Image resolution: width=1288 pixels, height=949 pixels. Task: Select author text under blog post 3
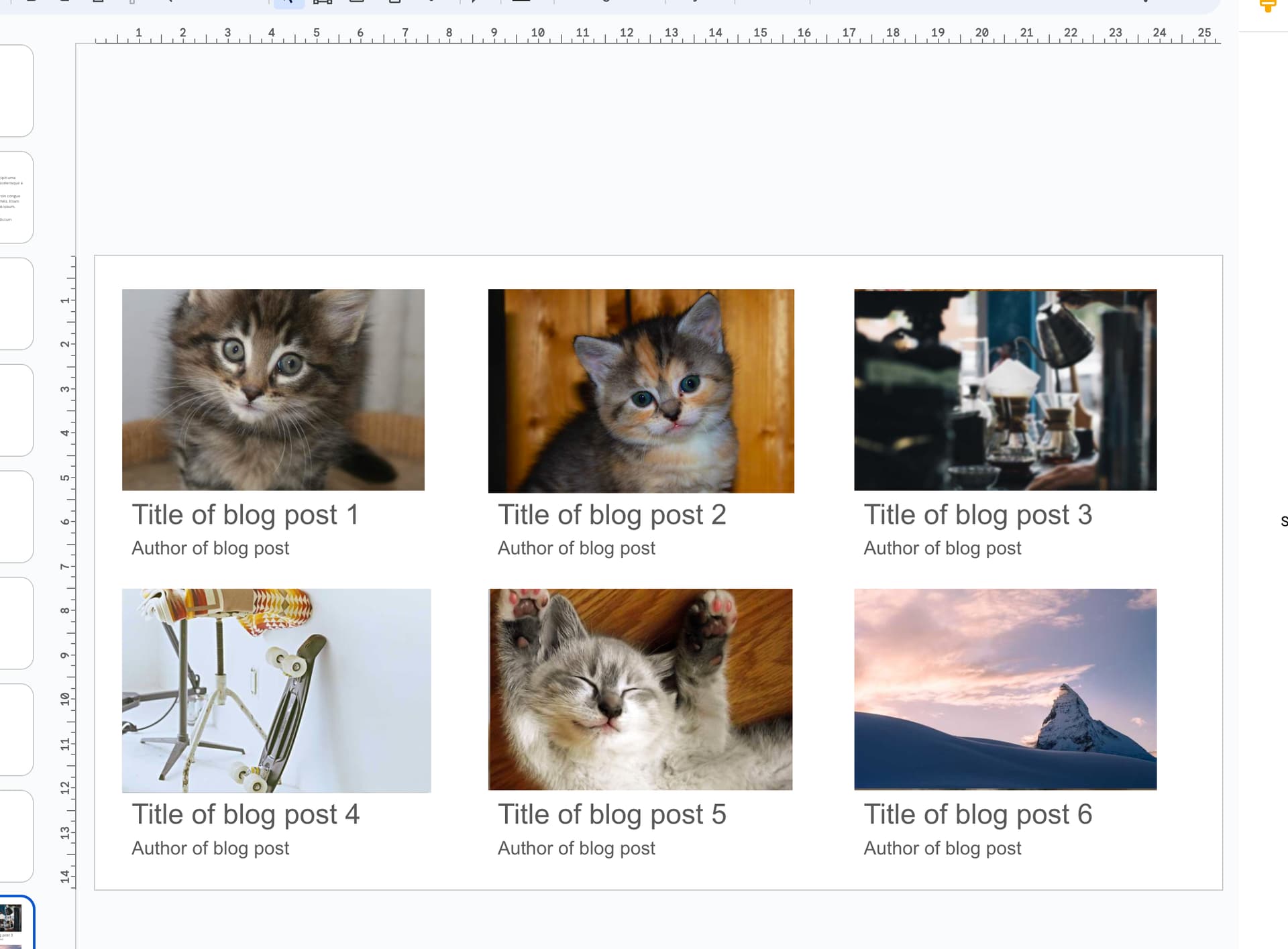942,549
